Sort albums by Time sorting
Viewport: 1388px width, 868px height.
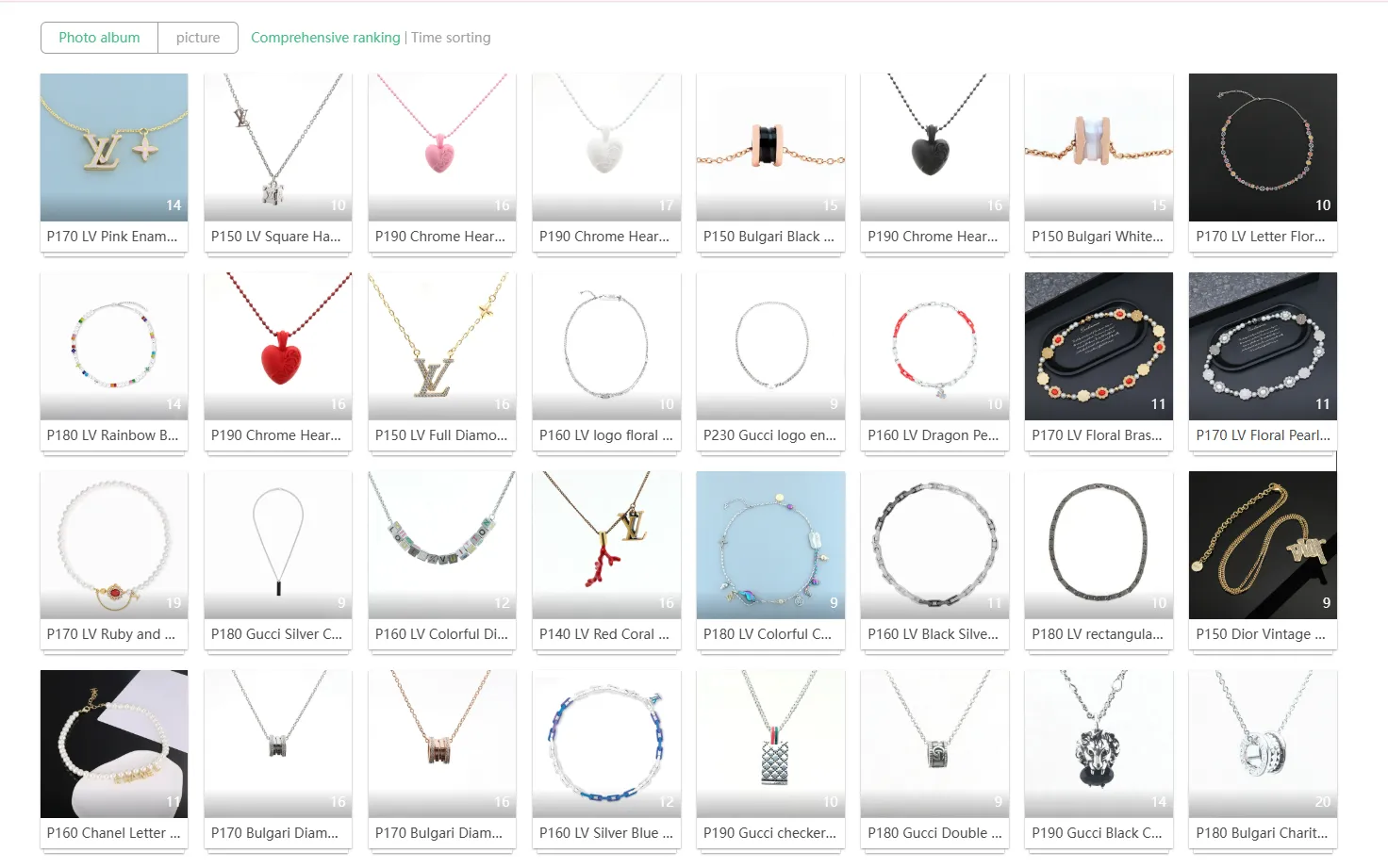tap(451, 38)
